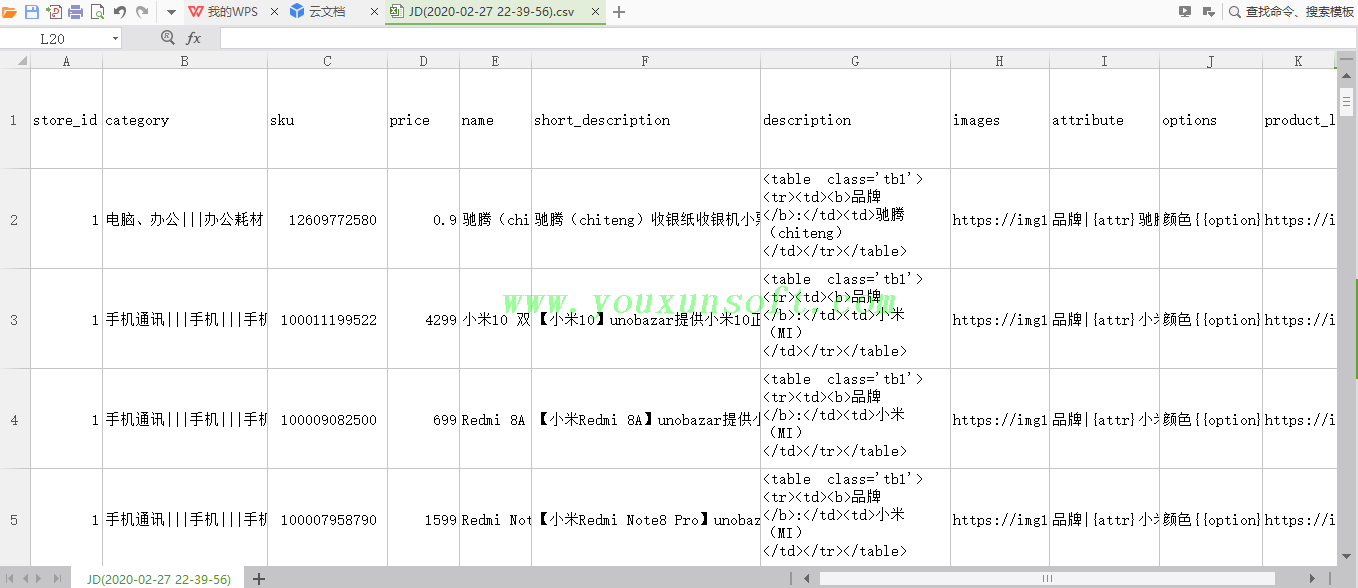Click the Undo arrow
1358x588 pixels.
point(120,12)
